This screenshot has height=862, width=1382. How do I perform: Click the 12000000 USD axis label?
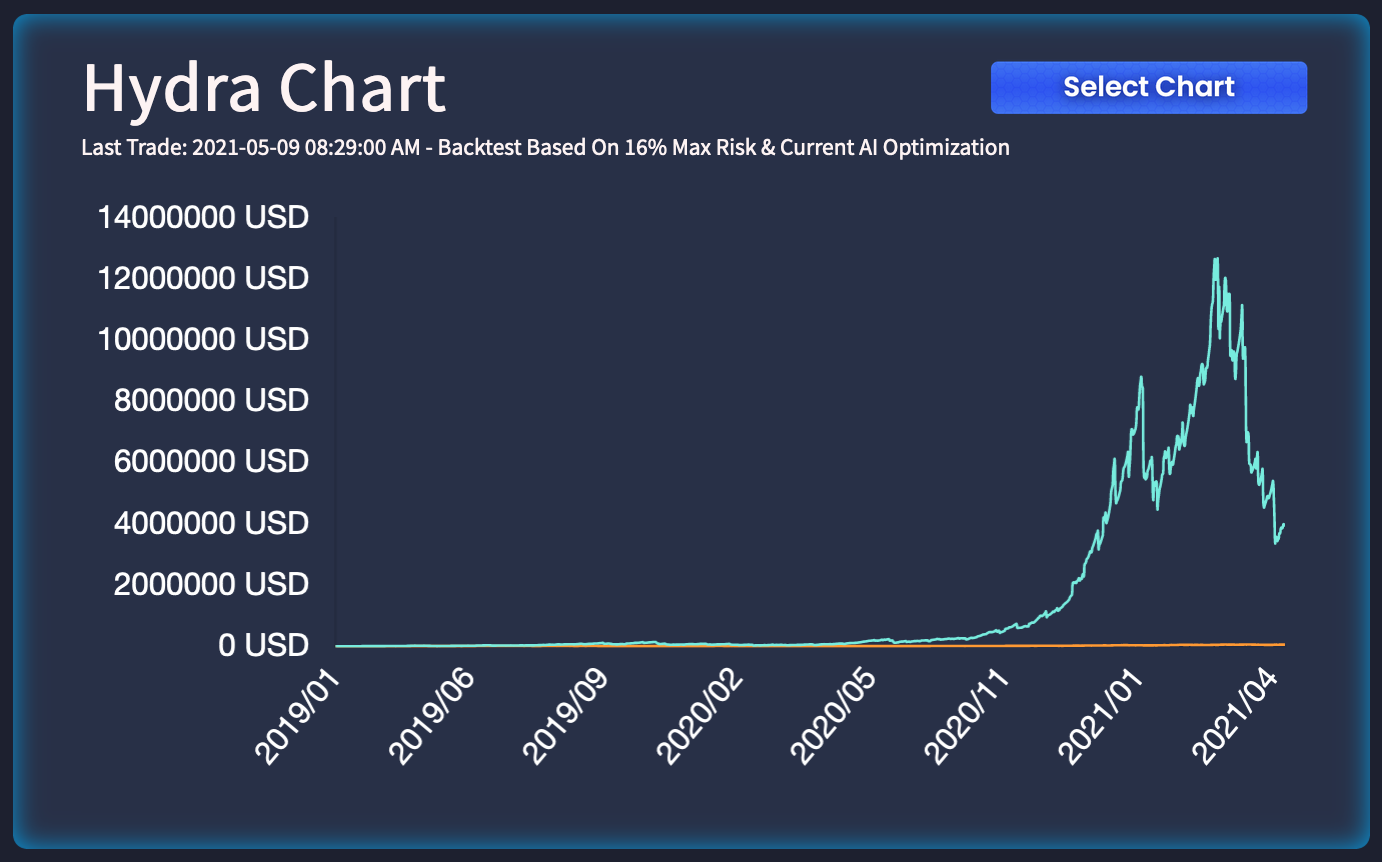(204, 278)
